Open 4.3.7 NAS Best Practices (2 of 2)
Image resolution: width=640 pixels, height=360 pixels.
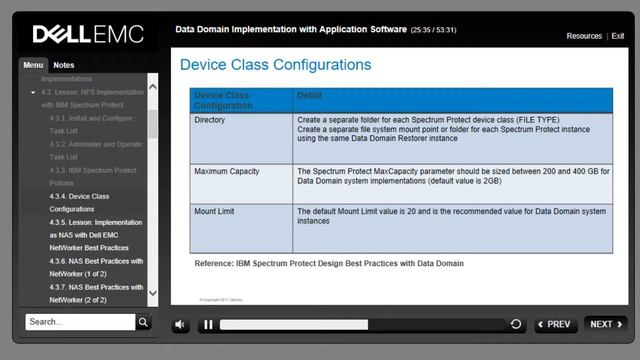(x=96, y=293)
